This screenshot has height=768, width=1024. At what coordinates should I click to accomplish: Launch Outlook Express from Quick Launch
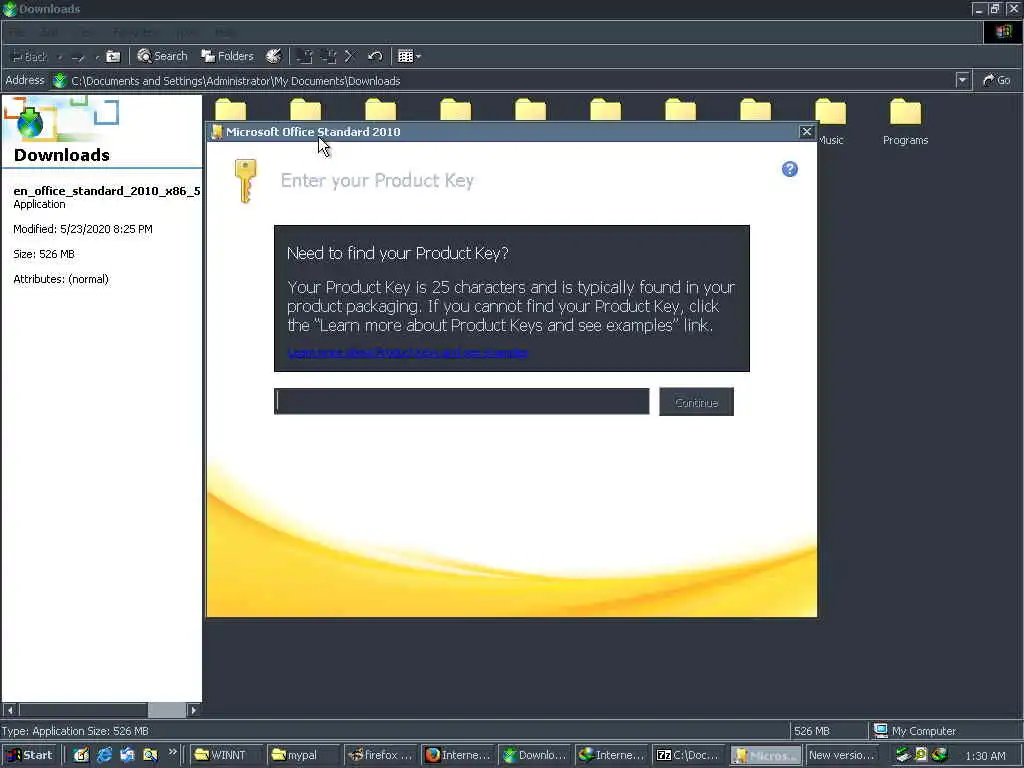(x=127, y=755)
